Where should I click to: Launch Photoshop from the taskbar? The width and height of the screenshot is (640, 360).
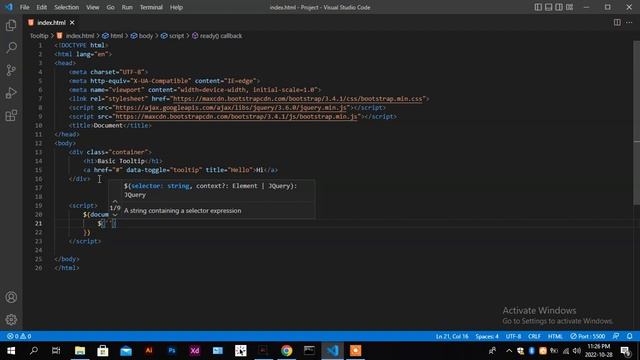172,351
